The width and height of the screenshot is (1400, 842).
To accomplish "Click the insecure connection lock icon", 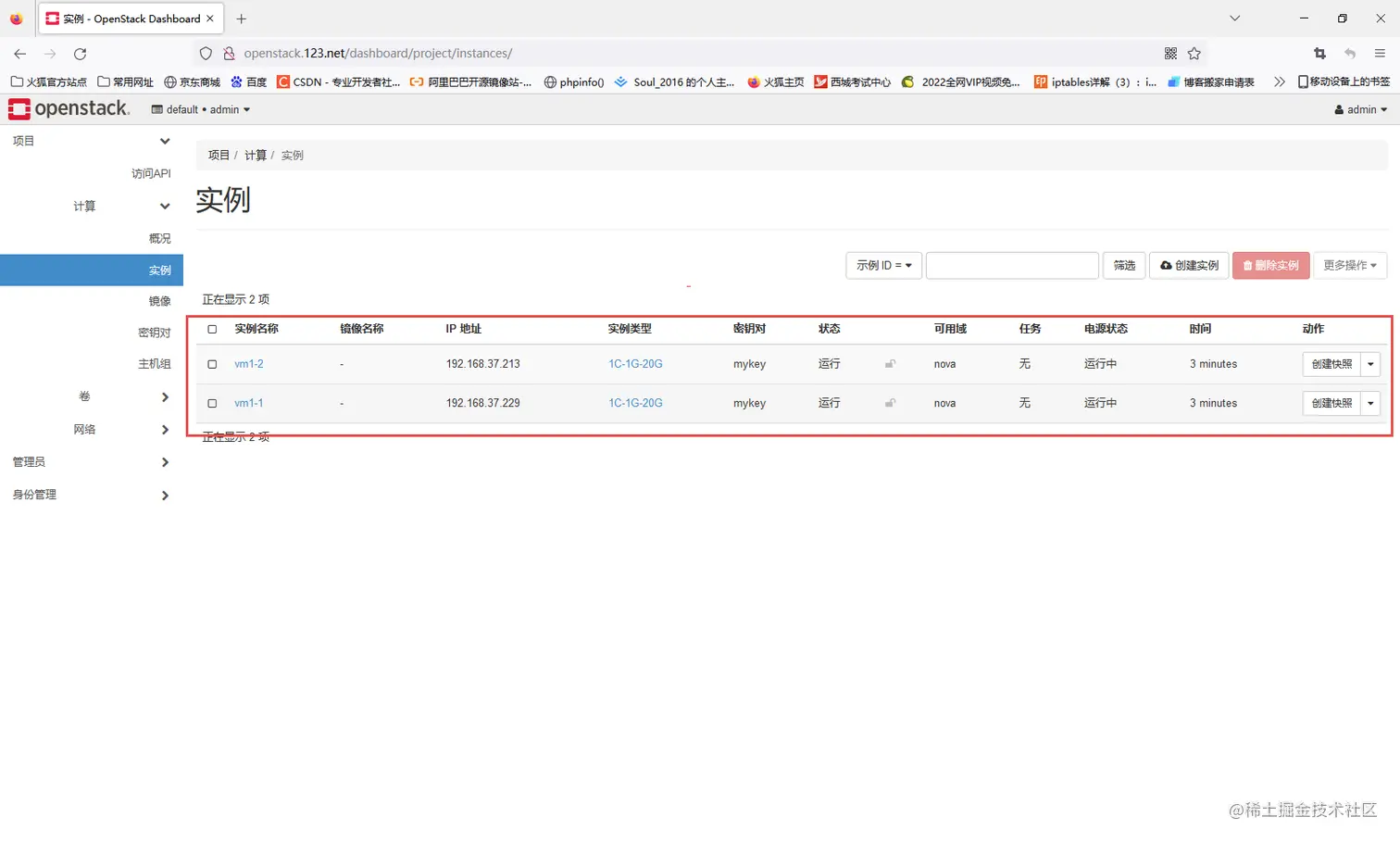I will [x=229, y=54].
